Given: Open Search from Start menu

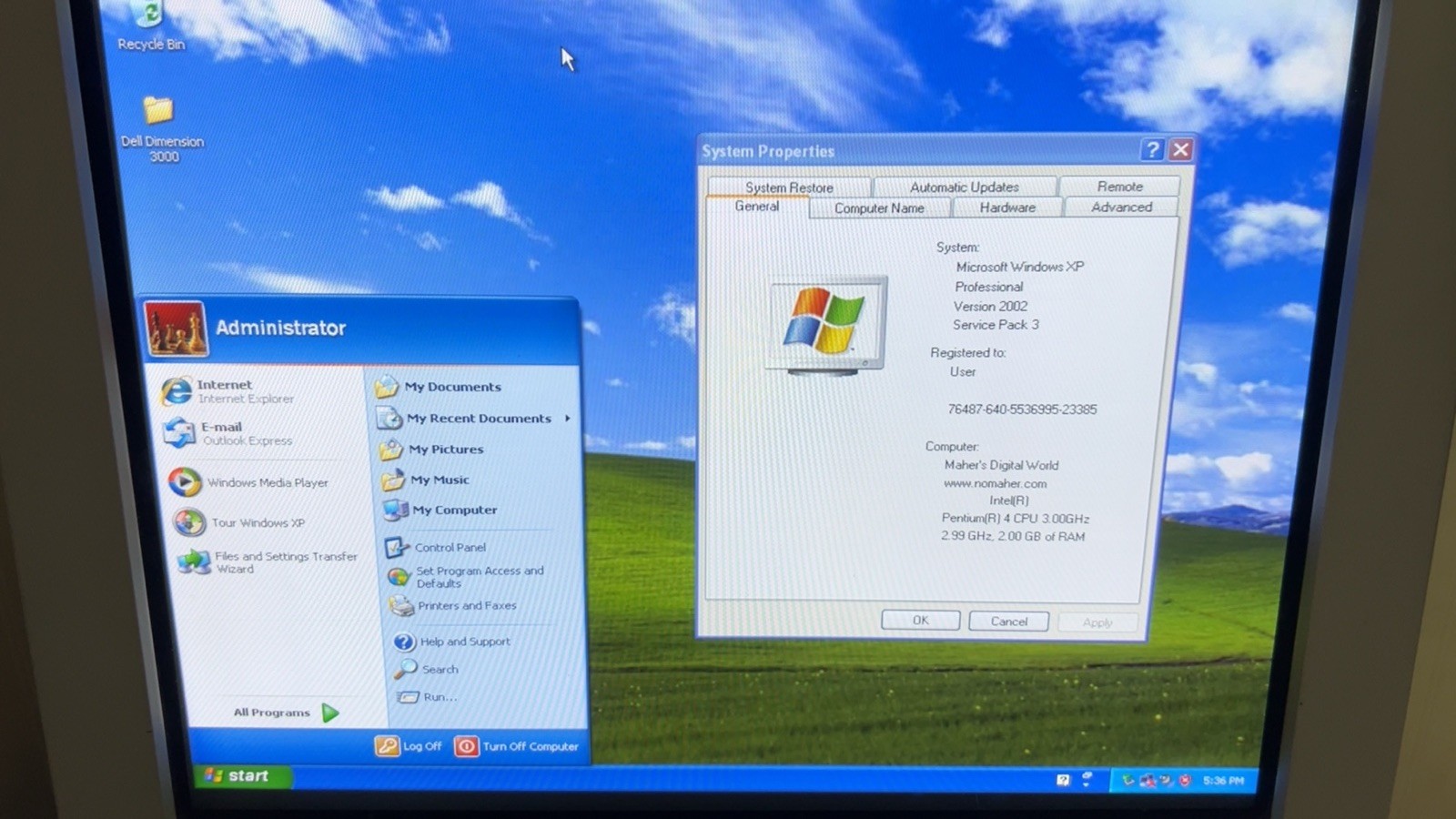Looking at the screenshot, I should click(x=426, y=669).
